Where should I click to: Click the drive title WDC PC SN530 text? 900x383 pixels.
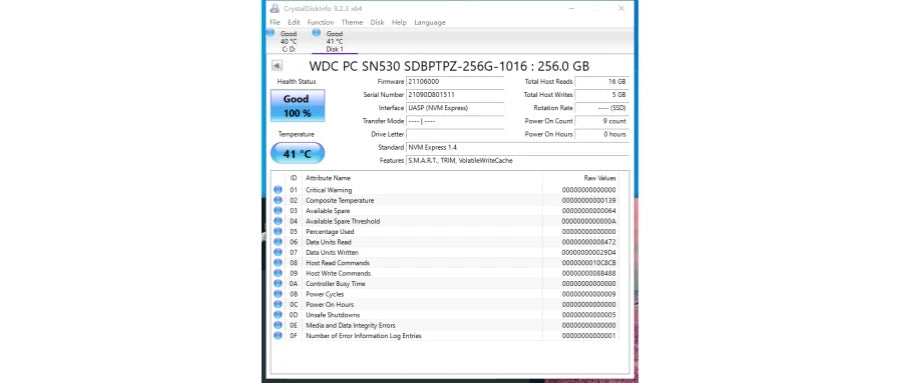(x=449, y=66)
